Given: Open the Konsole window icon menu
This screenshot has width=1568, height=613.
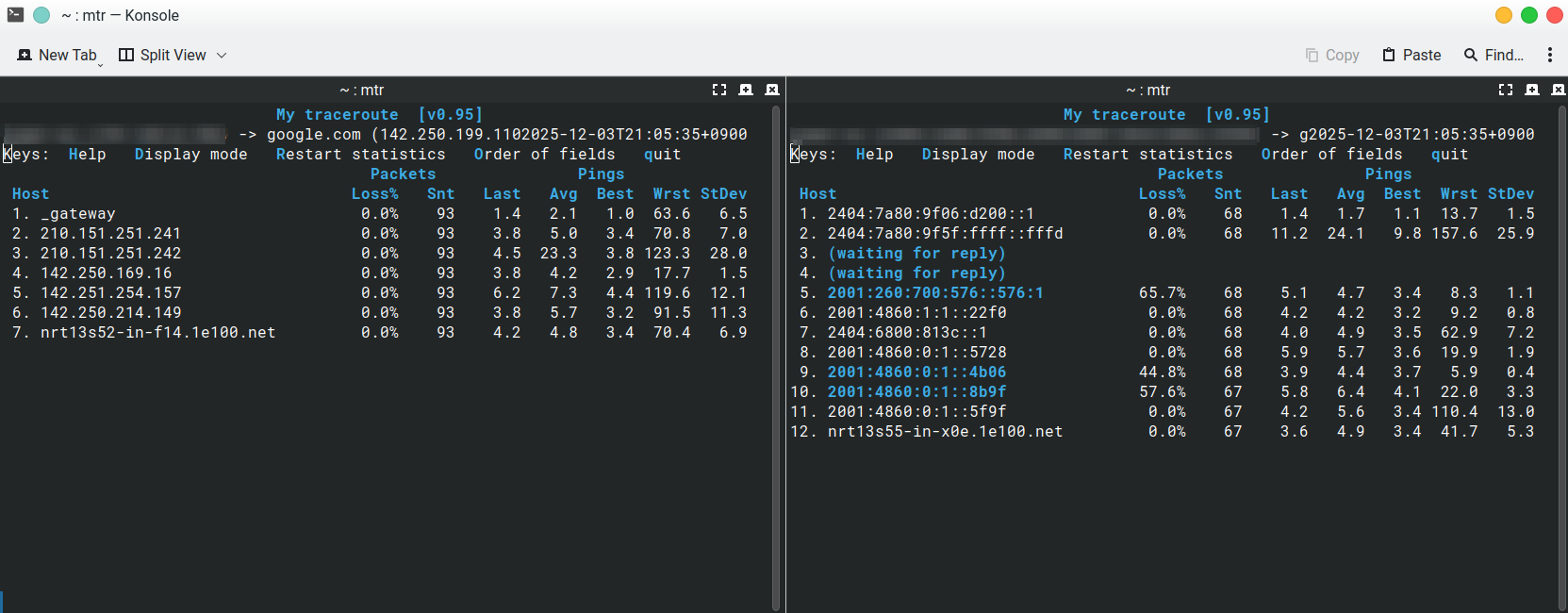Looking at the screenshot, I should click(x=15, y=15).
